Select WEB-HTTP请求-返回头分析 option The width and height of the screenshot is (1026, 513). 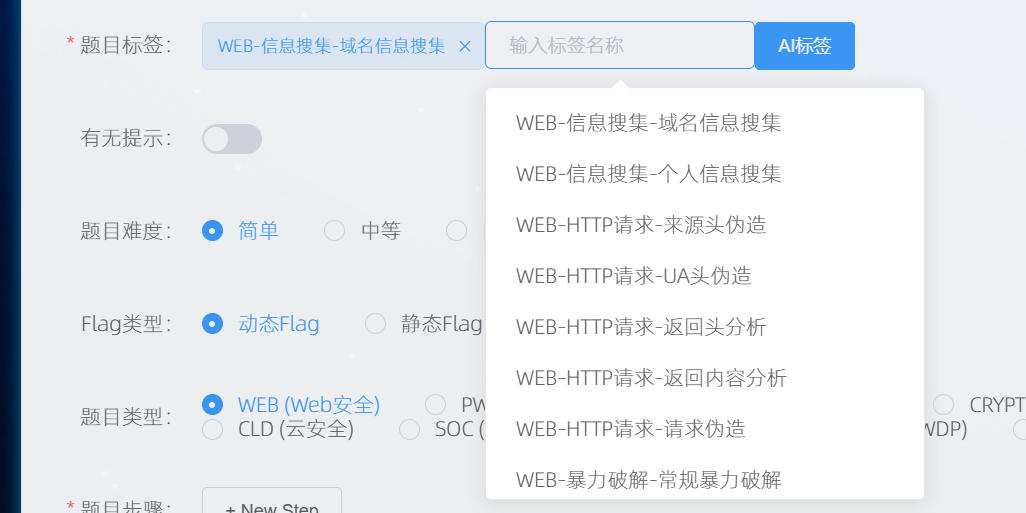(641, 327)
